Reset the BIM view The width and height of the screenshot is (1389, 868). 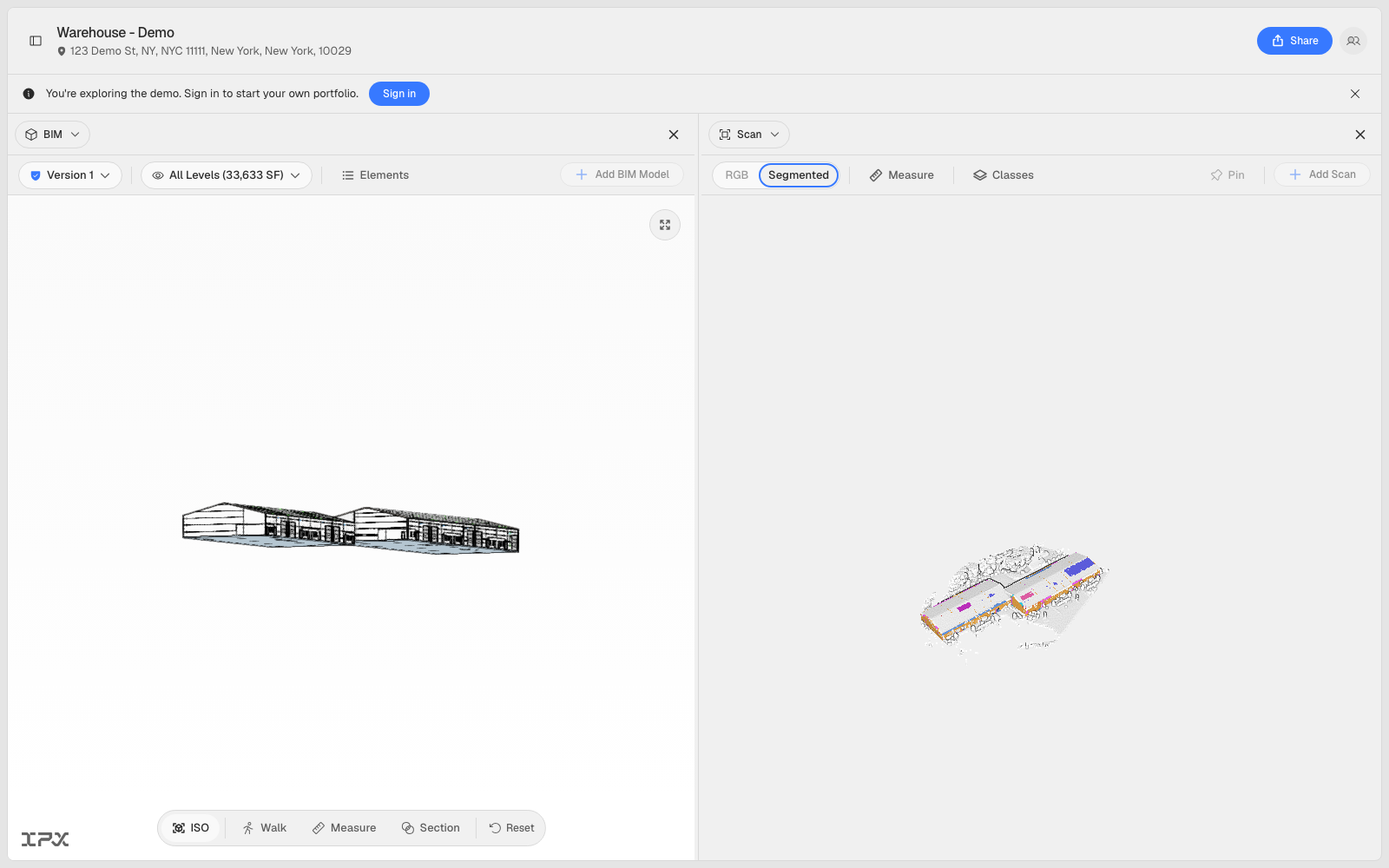(x=511, y=828)
